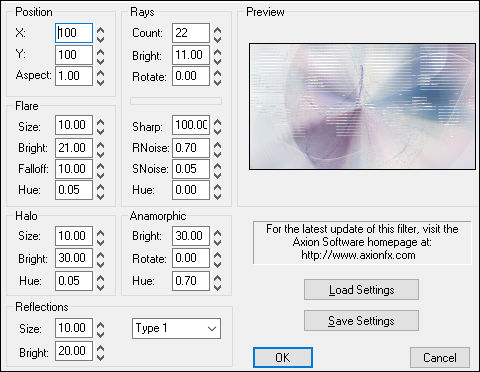Decrease Position X with down arrow

(x=100, y=39)
